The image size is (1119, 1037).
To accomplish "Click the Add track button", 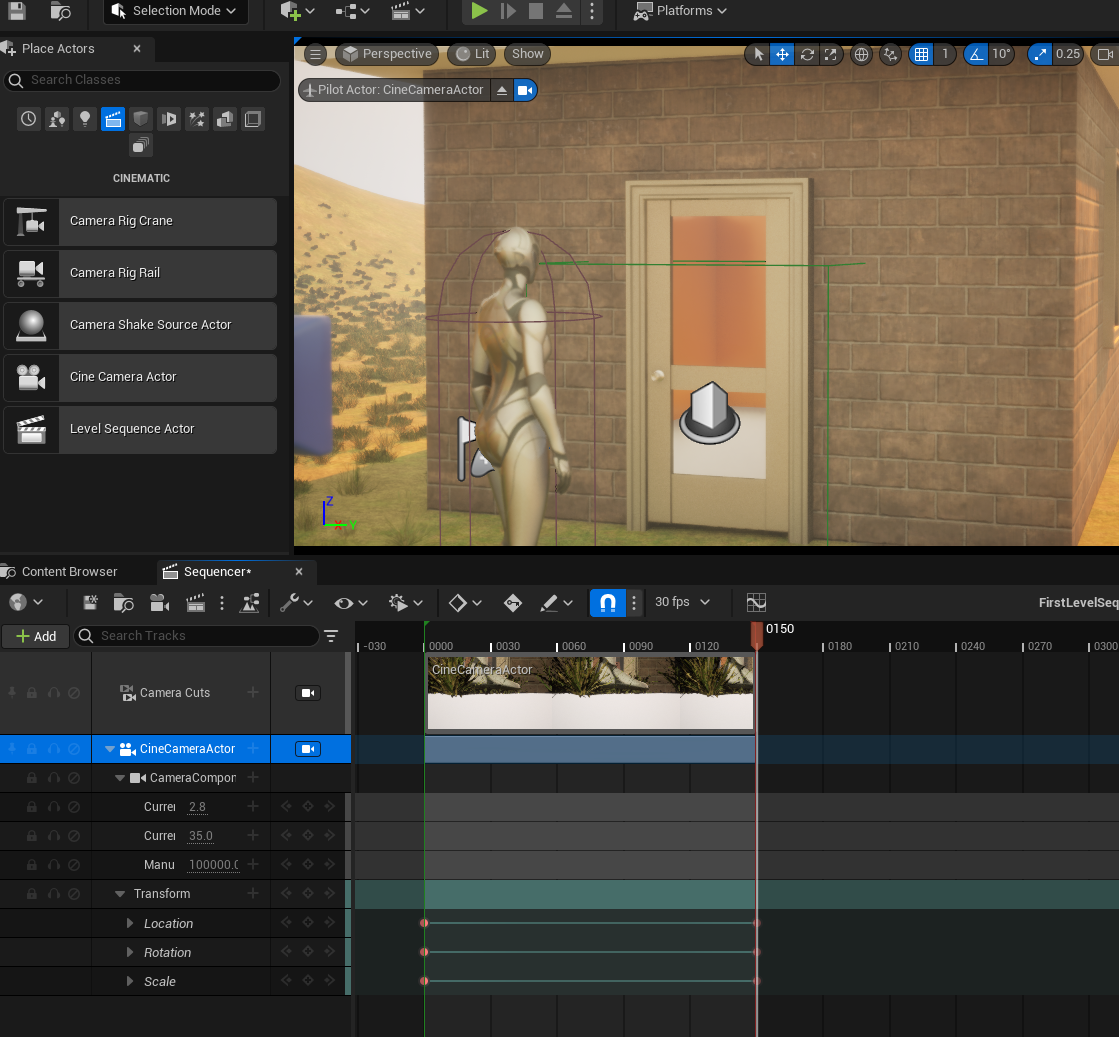I will point(36,636).
